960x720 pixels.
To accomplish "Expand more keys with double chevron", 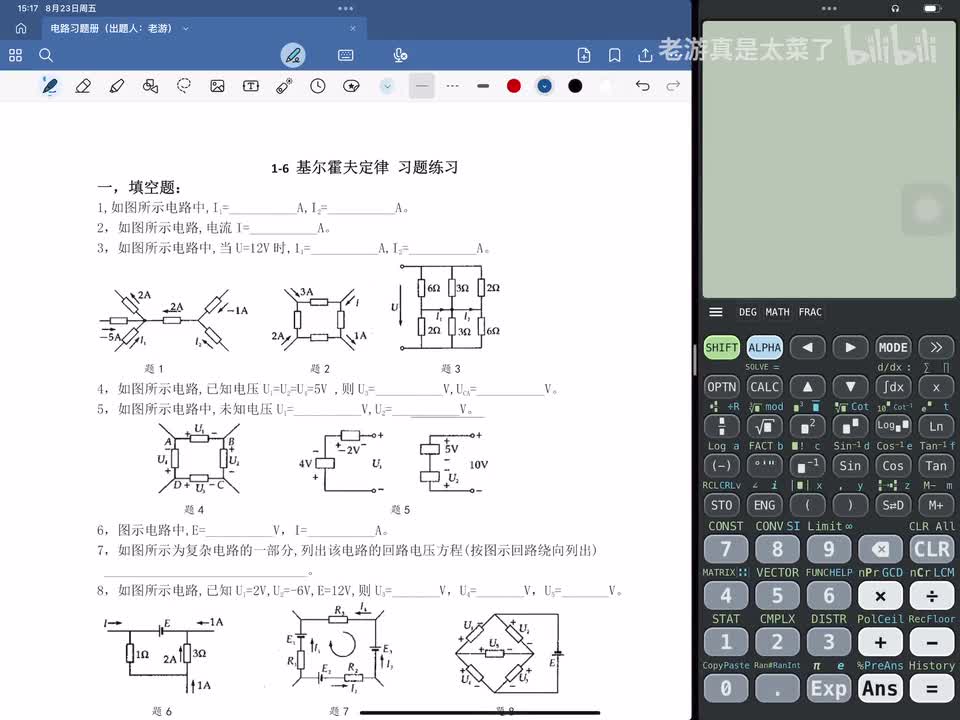I will 936,348.
